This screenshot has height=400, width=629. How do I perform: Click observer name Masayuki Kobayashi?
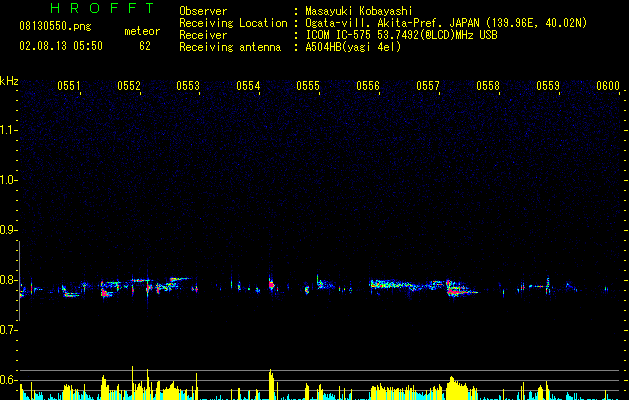click(359, 11)
